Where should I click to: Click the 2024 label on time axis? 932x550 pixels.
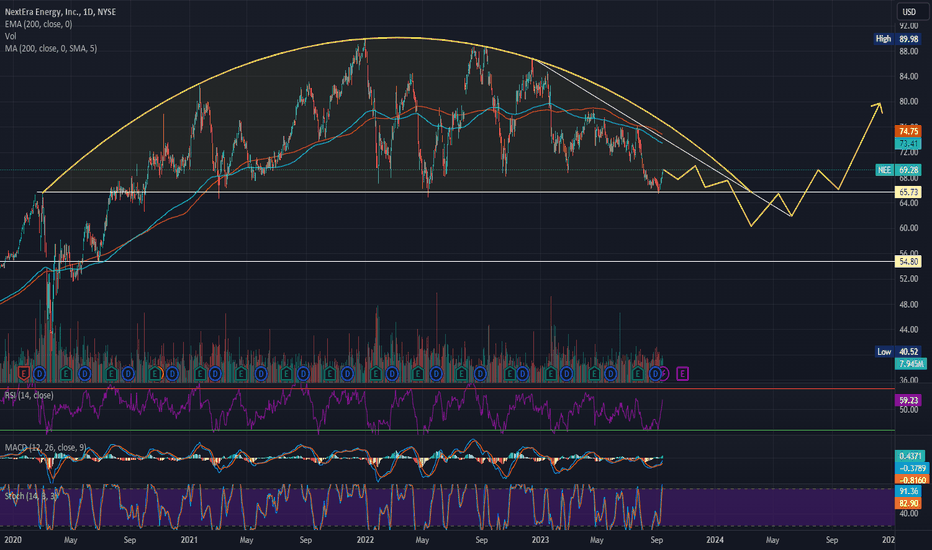click(x=714, y=540)
